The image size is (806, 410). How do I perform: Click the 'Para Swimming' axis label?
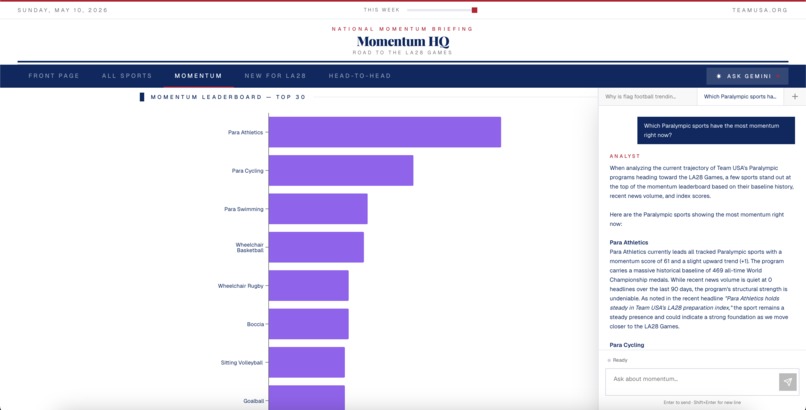coord(244,209)
